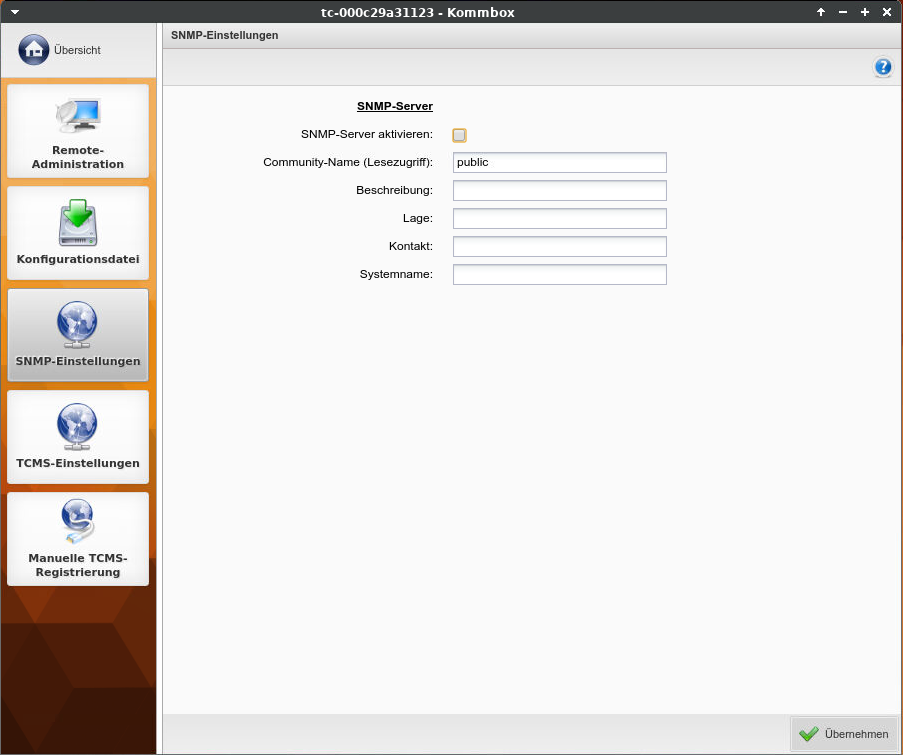Click the blue help question mark icon
Image resolution: width=903 pixels, height=755 pixels.
click(x=883, y=67)
